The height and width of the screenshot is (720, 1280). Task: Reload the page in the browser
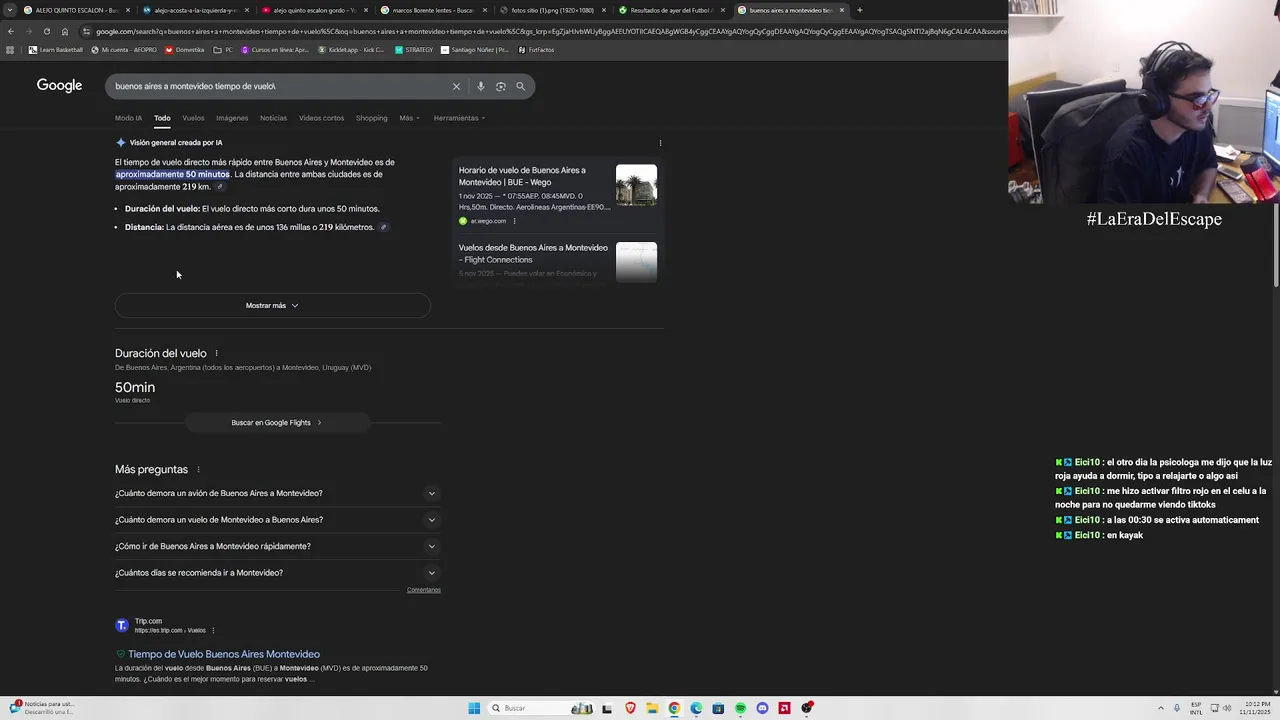[46, 31]
